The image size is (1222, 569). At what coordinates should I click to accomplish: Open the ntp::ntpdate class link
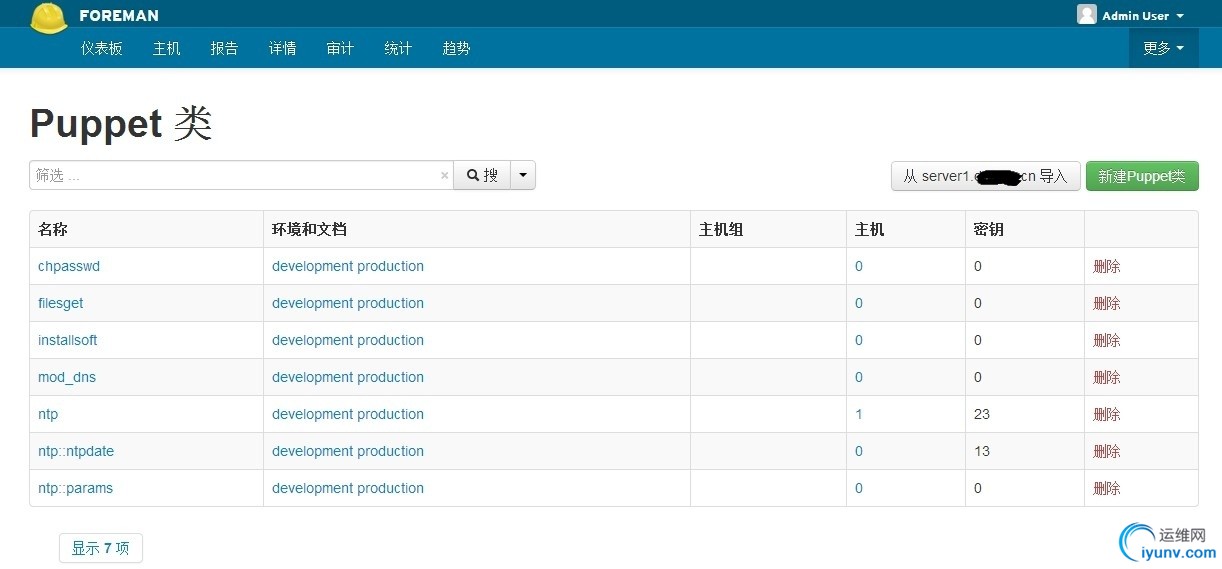click(76, 451)
